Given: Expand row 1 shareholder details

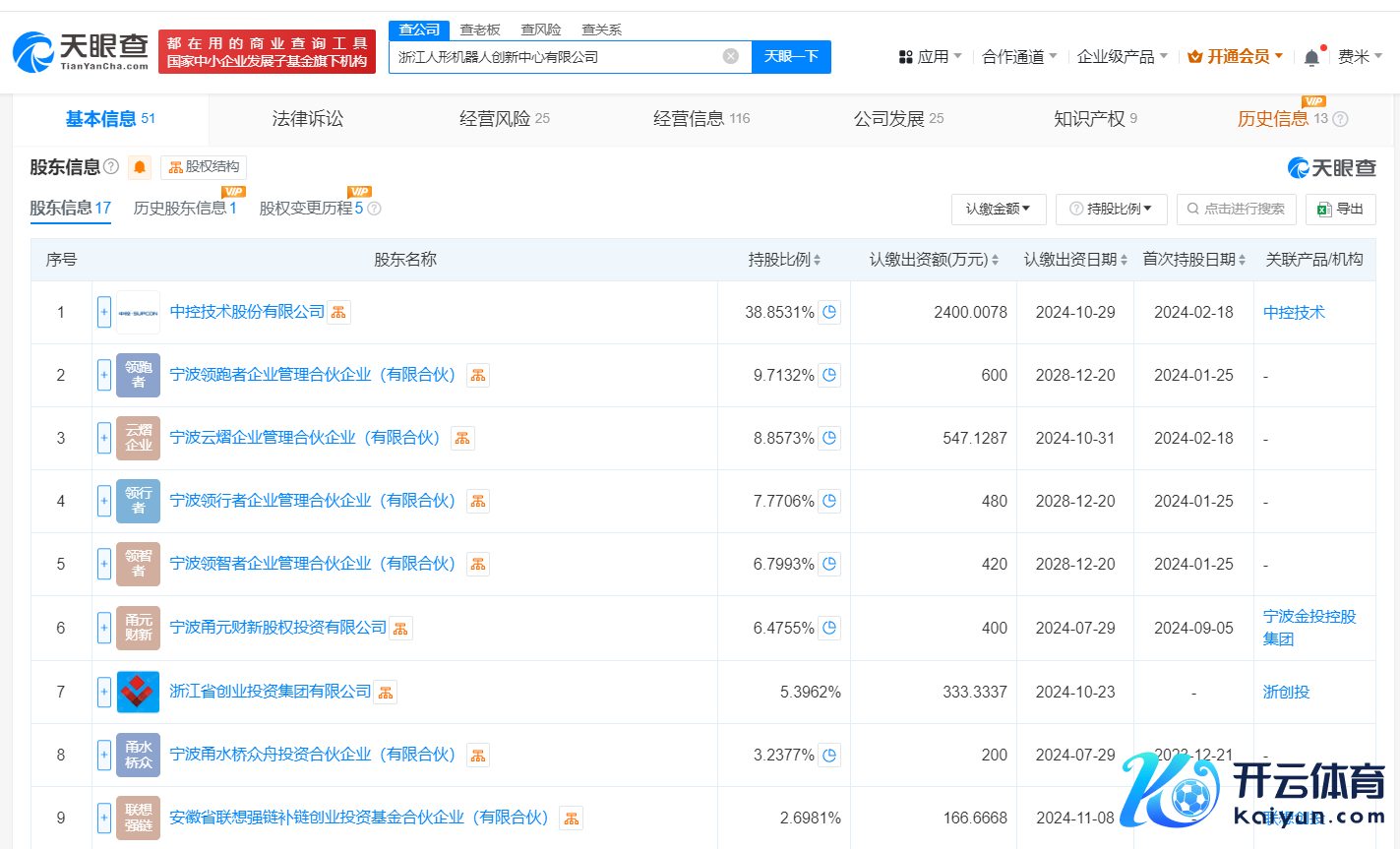Looking at the screenshot, I should [104, 312].
